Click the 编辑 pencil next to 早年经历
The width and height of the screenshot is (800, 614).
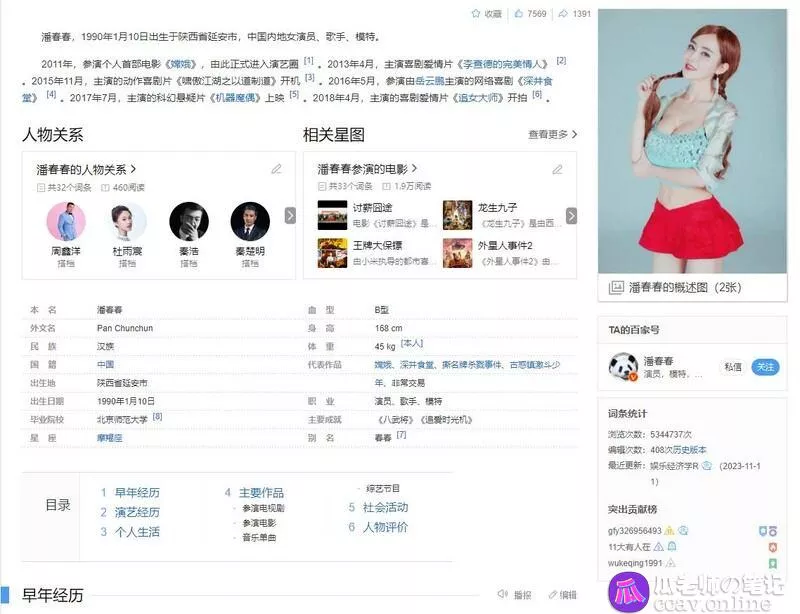[x=549, y=594]
